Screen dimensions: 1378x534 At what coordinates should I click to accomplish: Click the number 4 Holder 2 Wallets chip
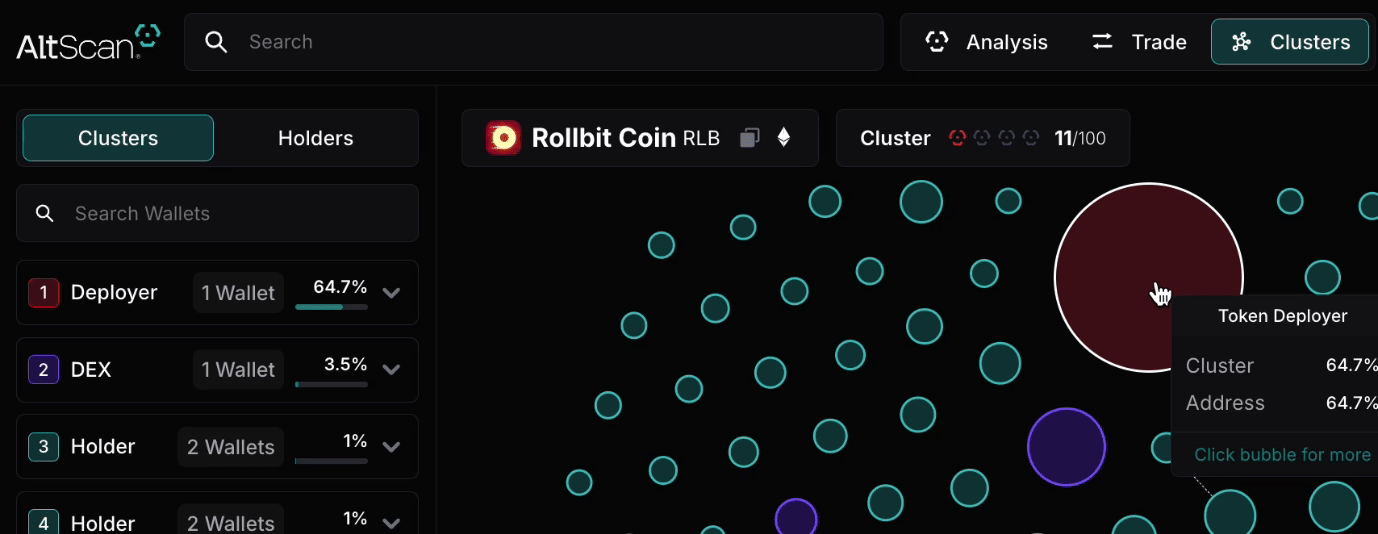pyautogui.click(x=231, y=521)
